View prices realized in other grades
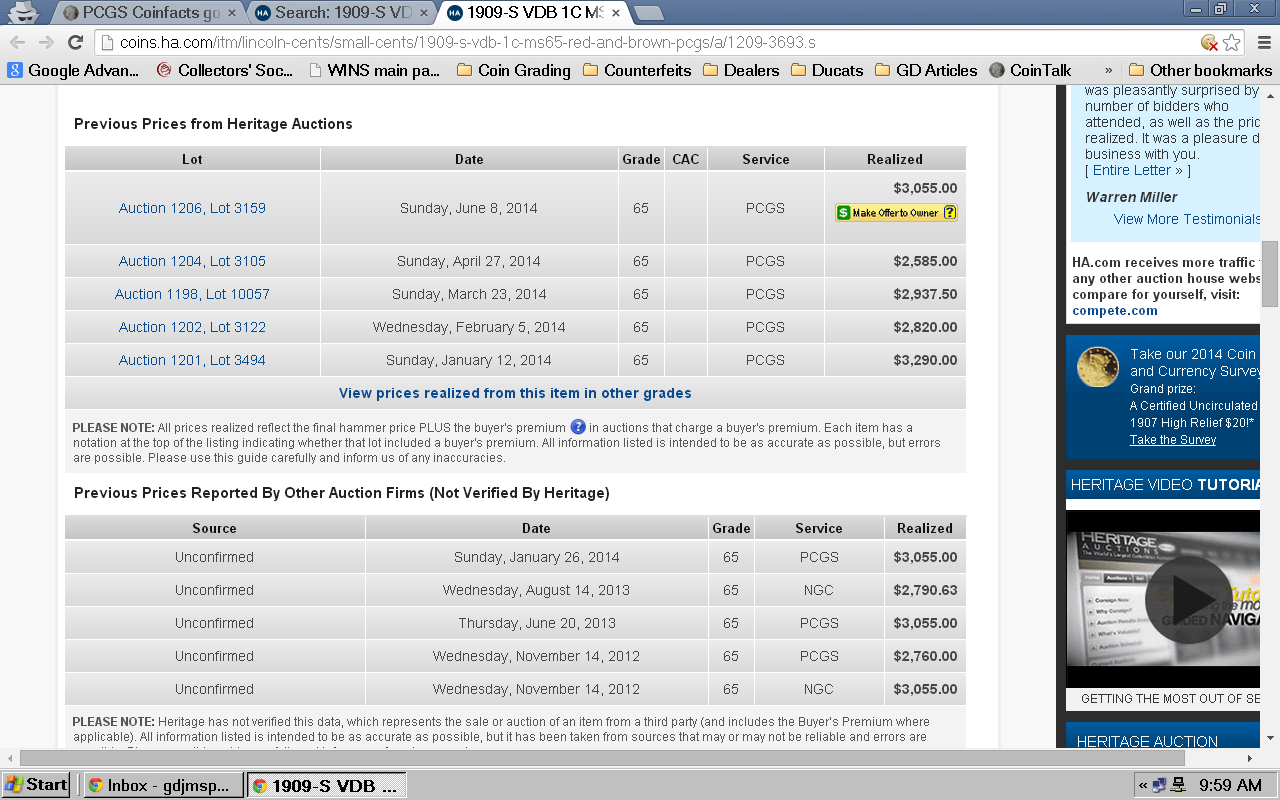 coord(515,393)
